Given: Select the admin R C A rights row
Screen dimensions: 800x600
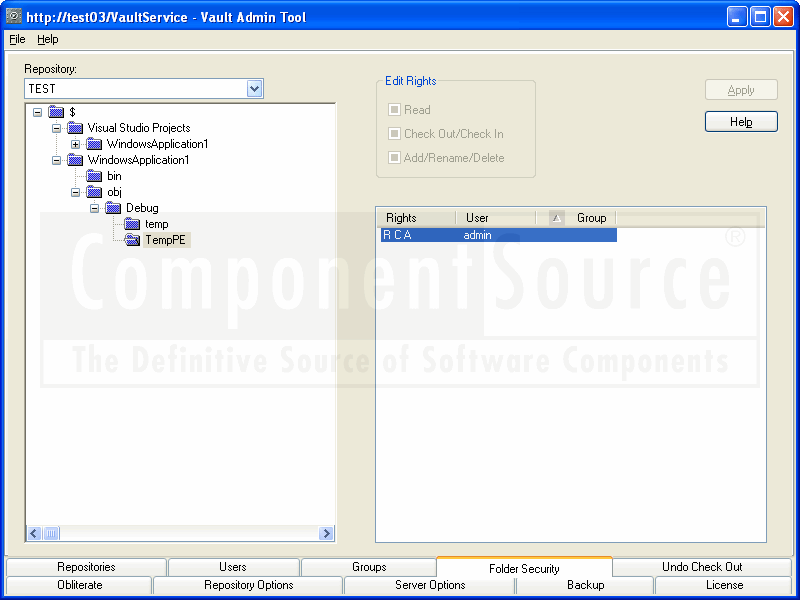Looking at the screenshot, I should click(498, 235).
